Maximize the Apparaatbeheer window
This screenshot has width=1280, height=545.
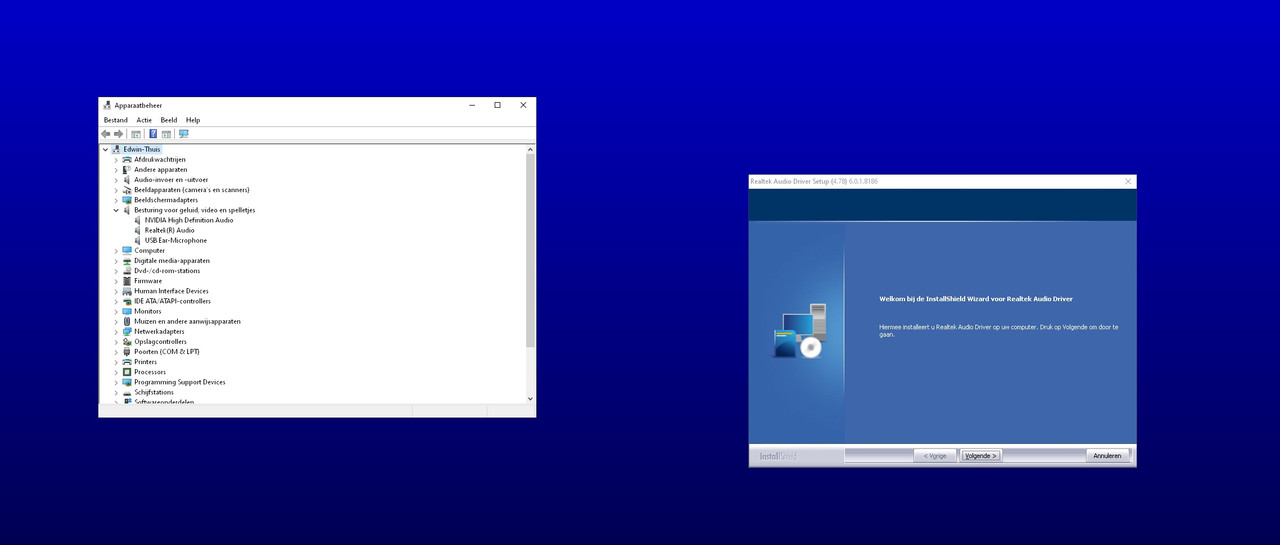497,105
